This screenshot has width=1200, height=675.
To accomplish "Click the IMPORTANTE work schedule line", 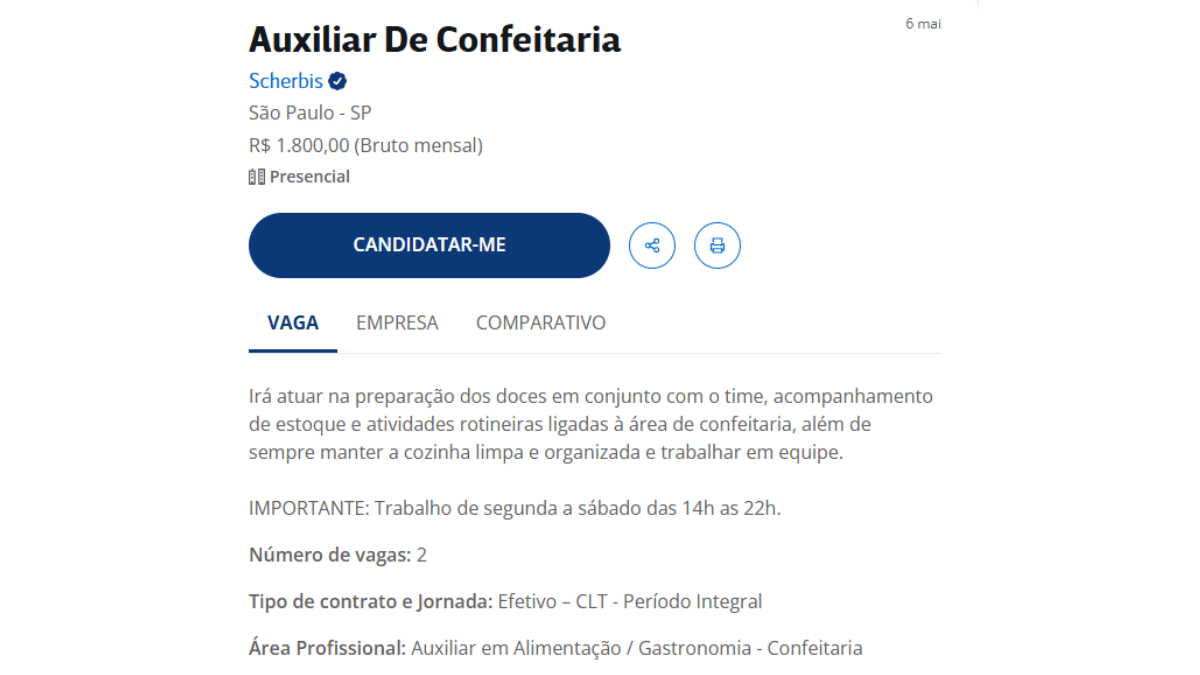I will coord(514,508).
